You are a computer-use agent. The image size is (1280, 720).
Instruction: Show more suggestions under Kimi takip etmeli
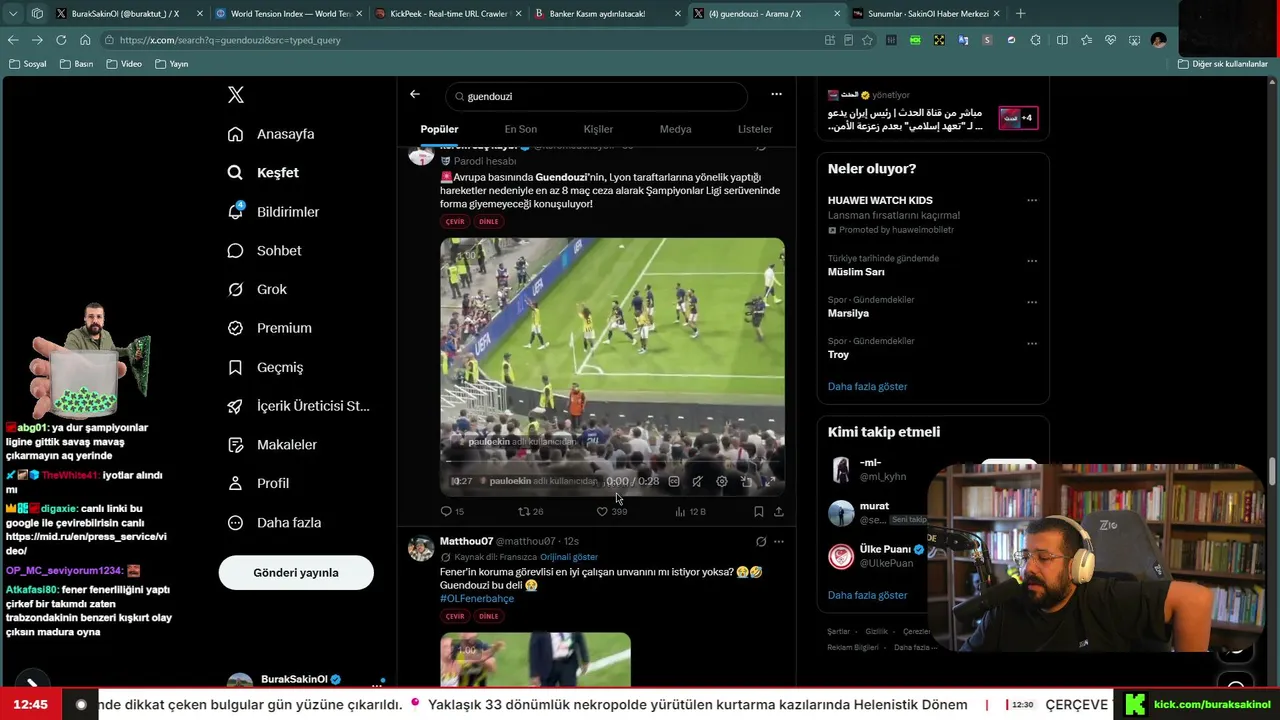click(867, 596)
